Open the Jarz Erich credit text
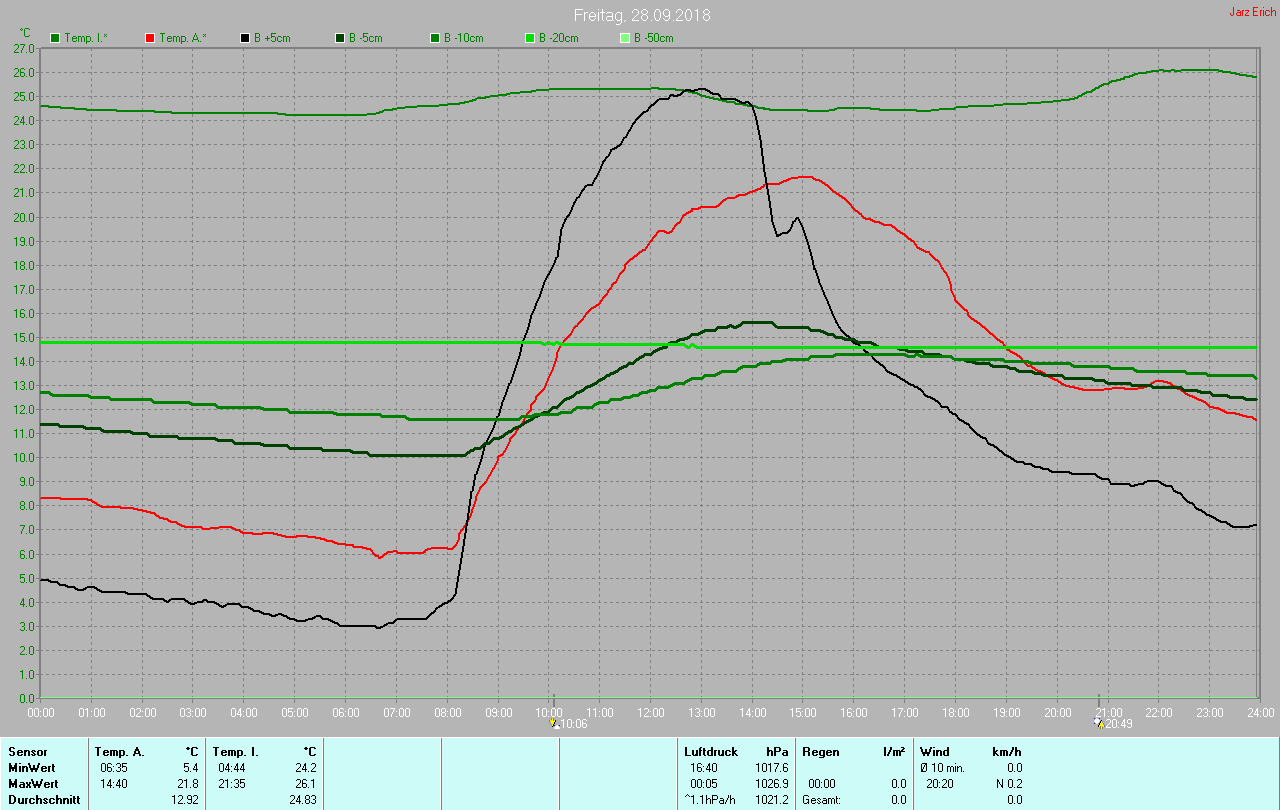Viewport: 1280px width, 810px height. (x=1252, y=12)
